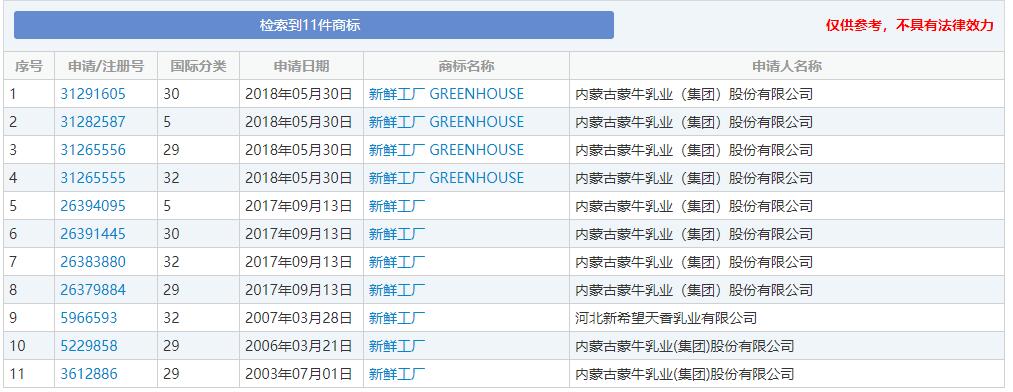Open 新鲜工厂 GREENHOUSE trademark in row 4

446,178
